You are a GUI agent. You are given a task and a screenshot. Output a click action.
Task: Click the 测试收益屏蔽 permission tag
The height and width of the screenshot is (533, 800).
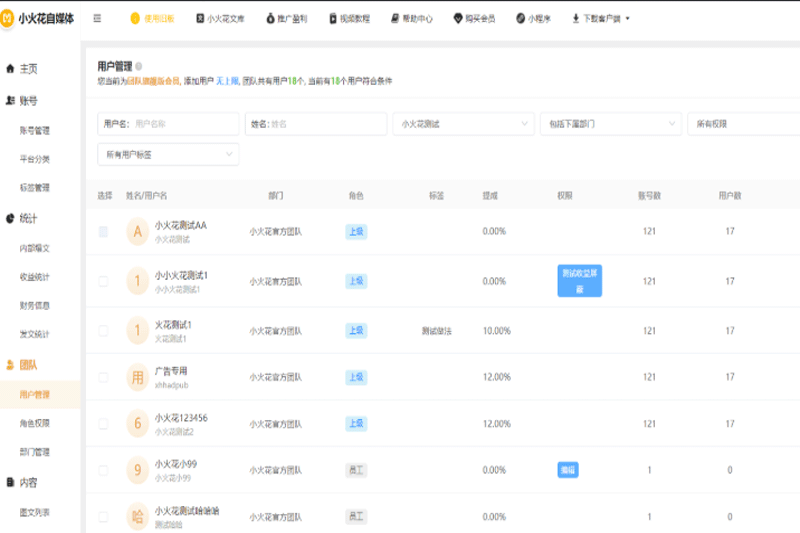click(579, 281)
